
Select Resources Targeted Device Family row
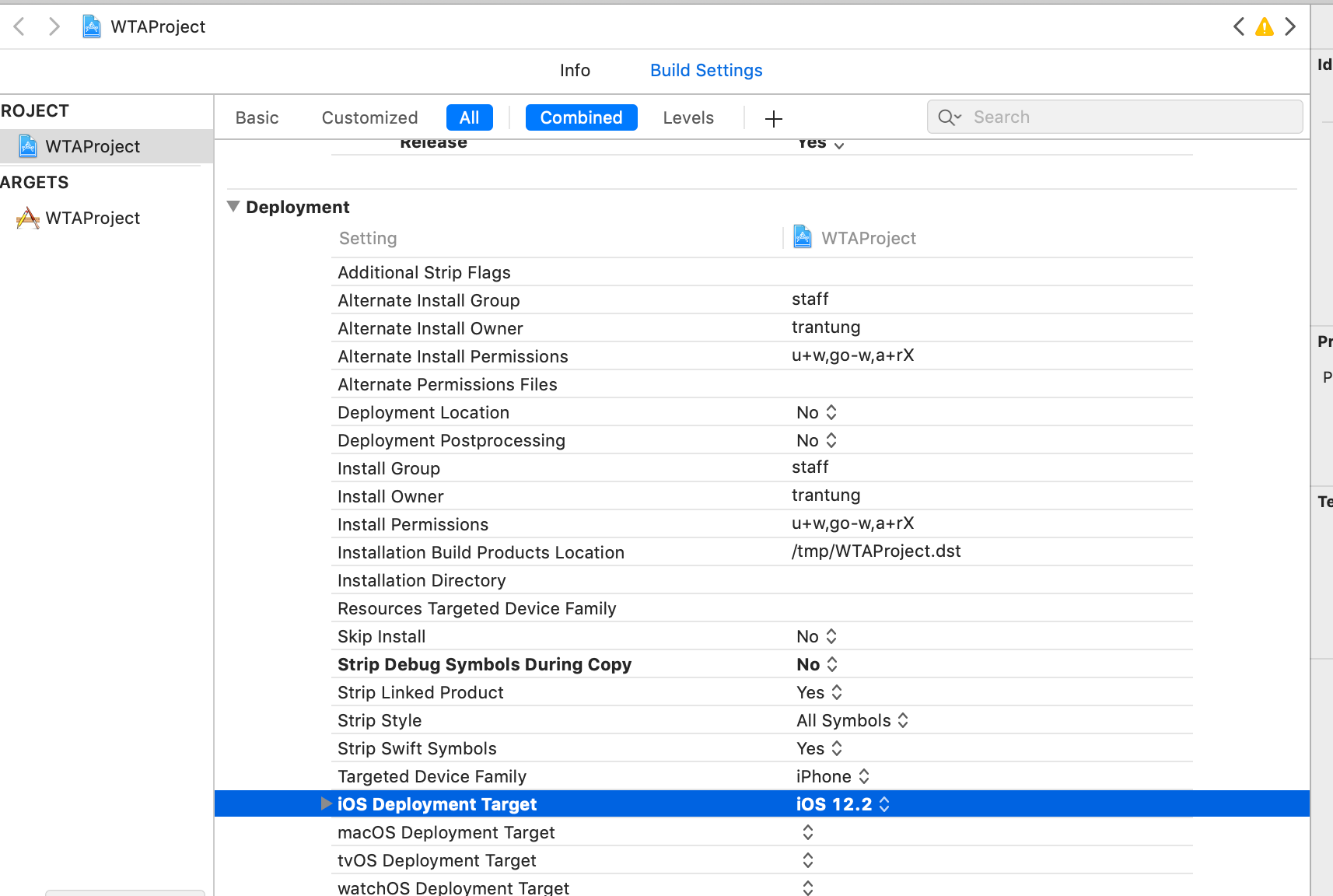point(761,608)
